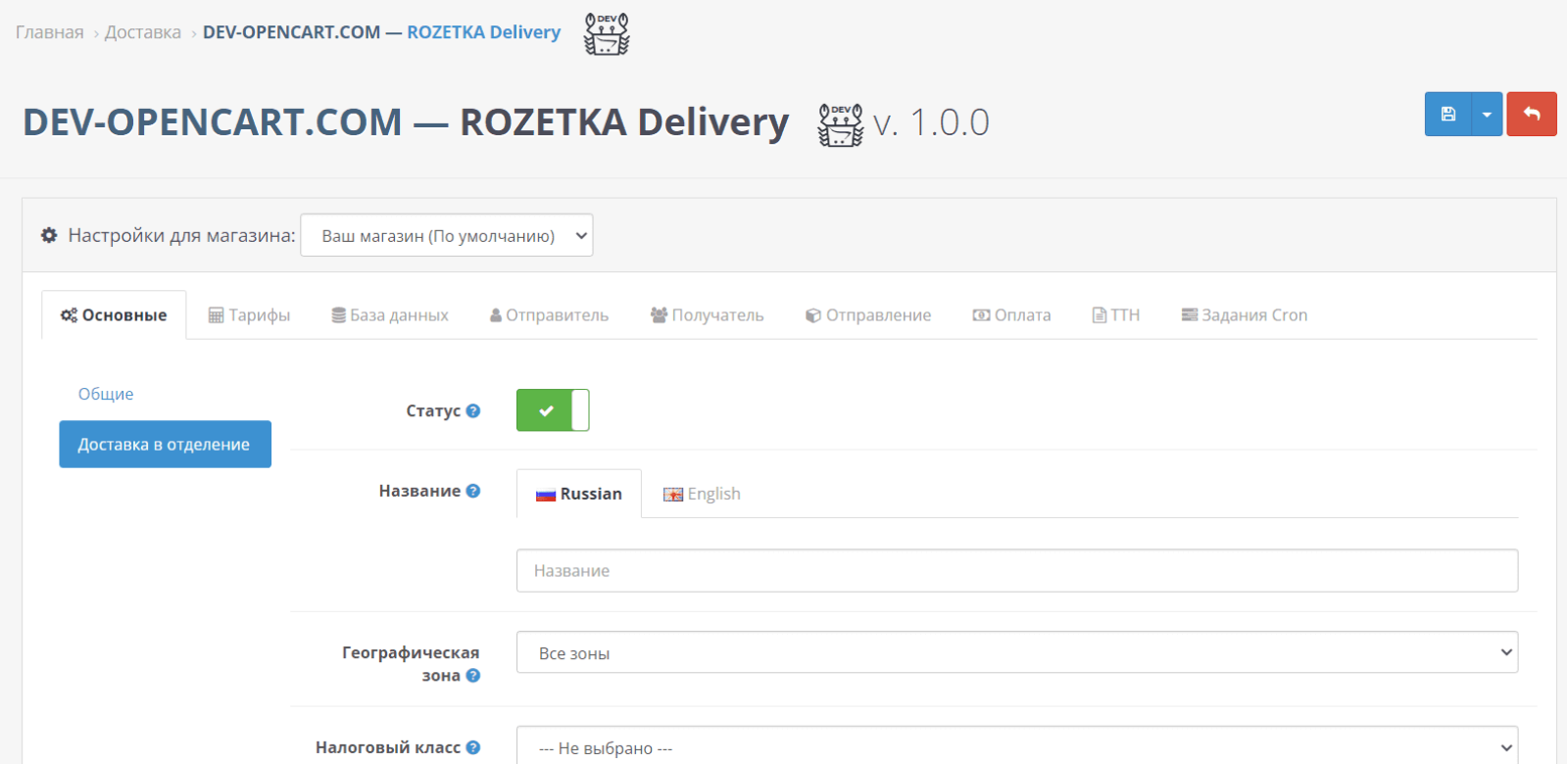The height and width of the screenshot is (764, 1568).
Task: Open the Тарифы tab
Action: click(249, 315)
